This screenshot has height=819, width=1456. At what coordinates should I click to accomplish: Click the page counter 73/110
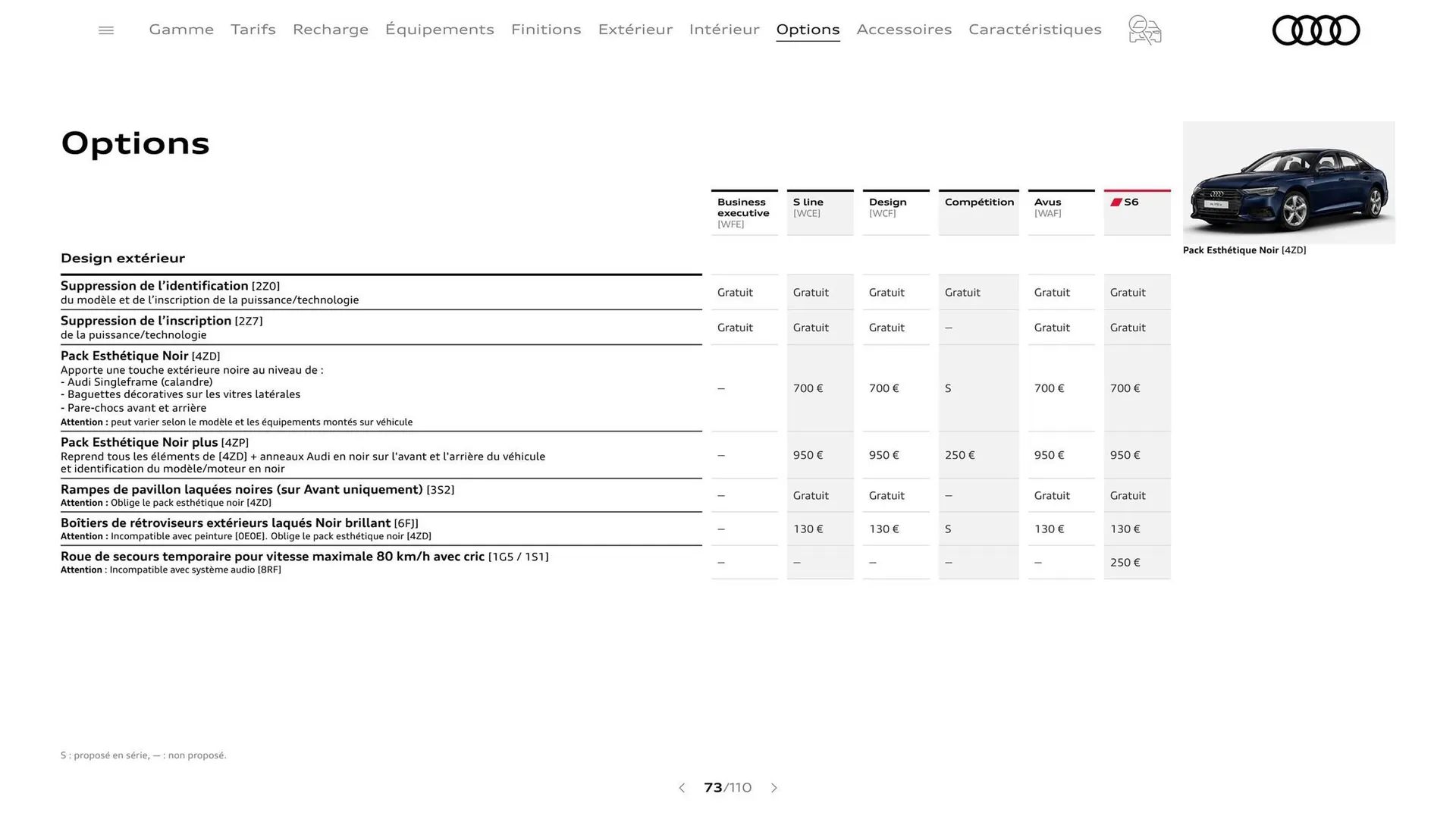click(x=727, y=788)
